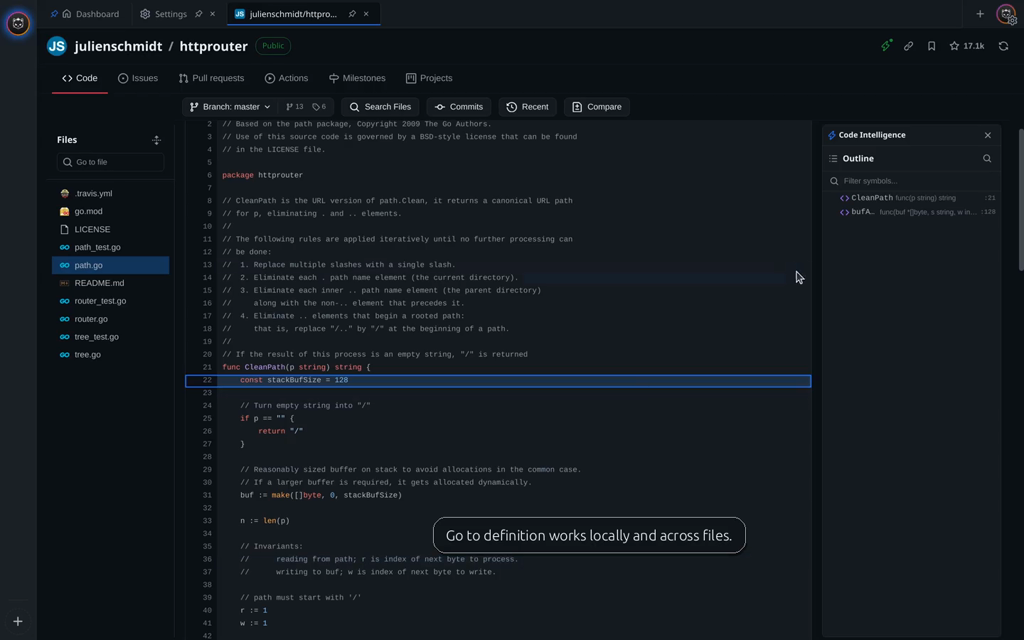Click the JS owner avatar
1024x640 pixels.
[x=57, y=46]
